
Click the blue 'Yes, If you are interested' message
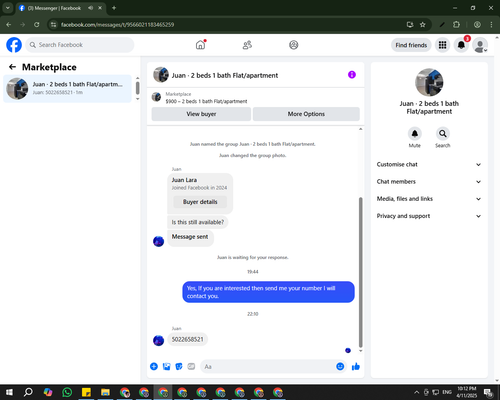[268, 292]
